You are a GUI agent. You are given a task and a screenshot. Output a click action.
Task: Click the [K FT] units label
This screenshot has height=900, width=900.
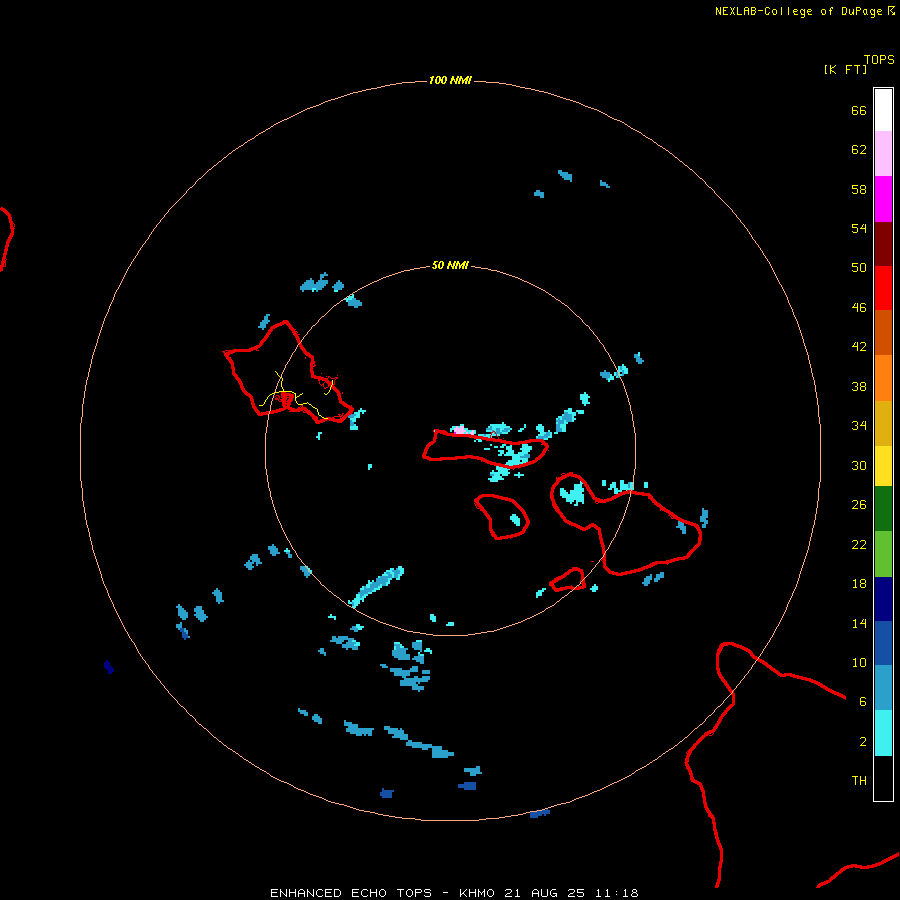pos(845,70)
